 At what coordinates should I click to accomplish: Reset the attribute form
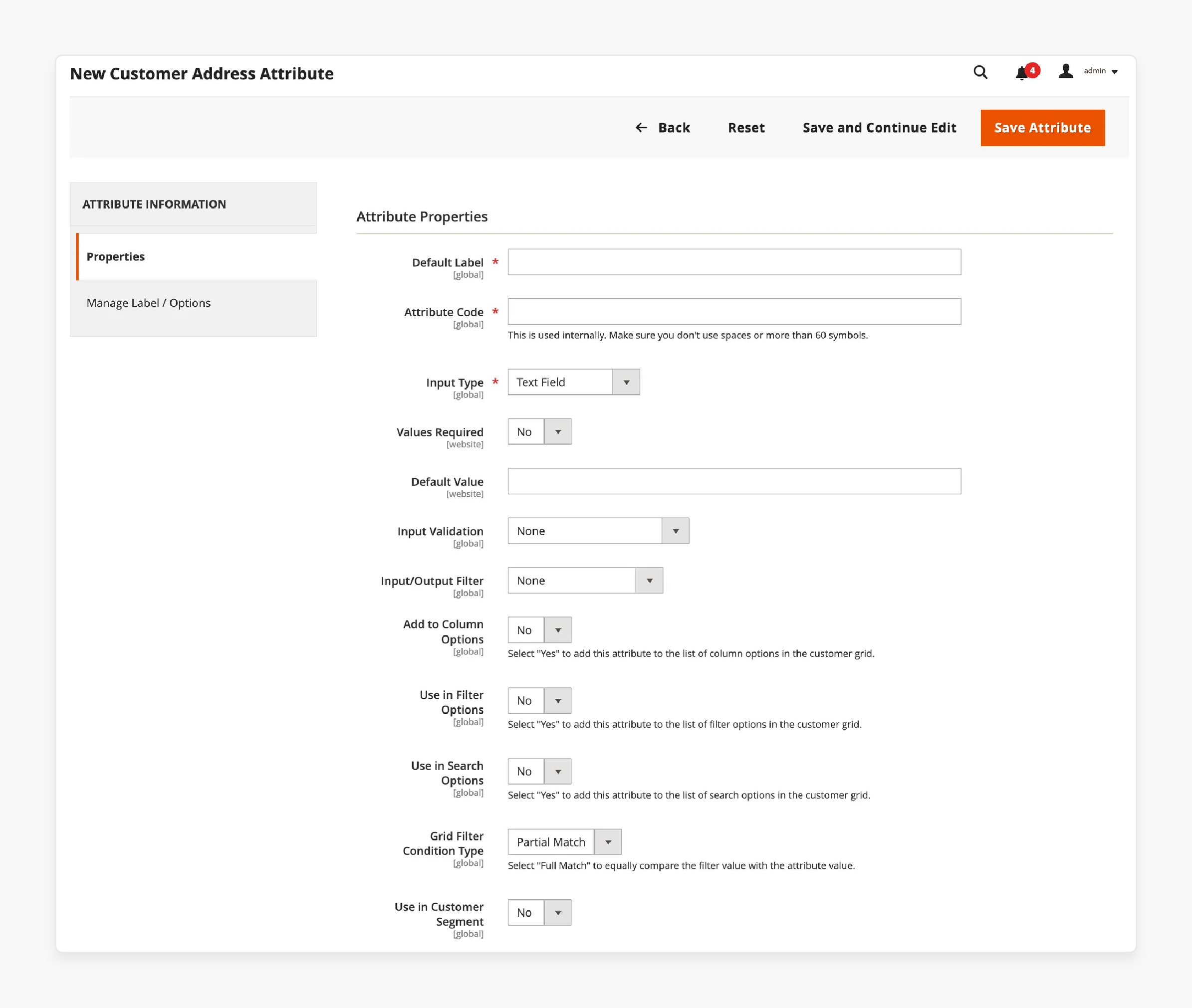coord(745,127)
